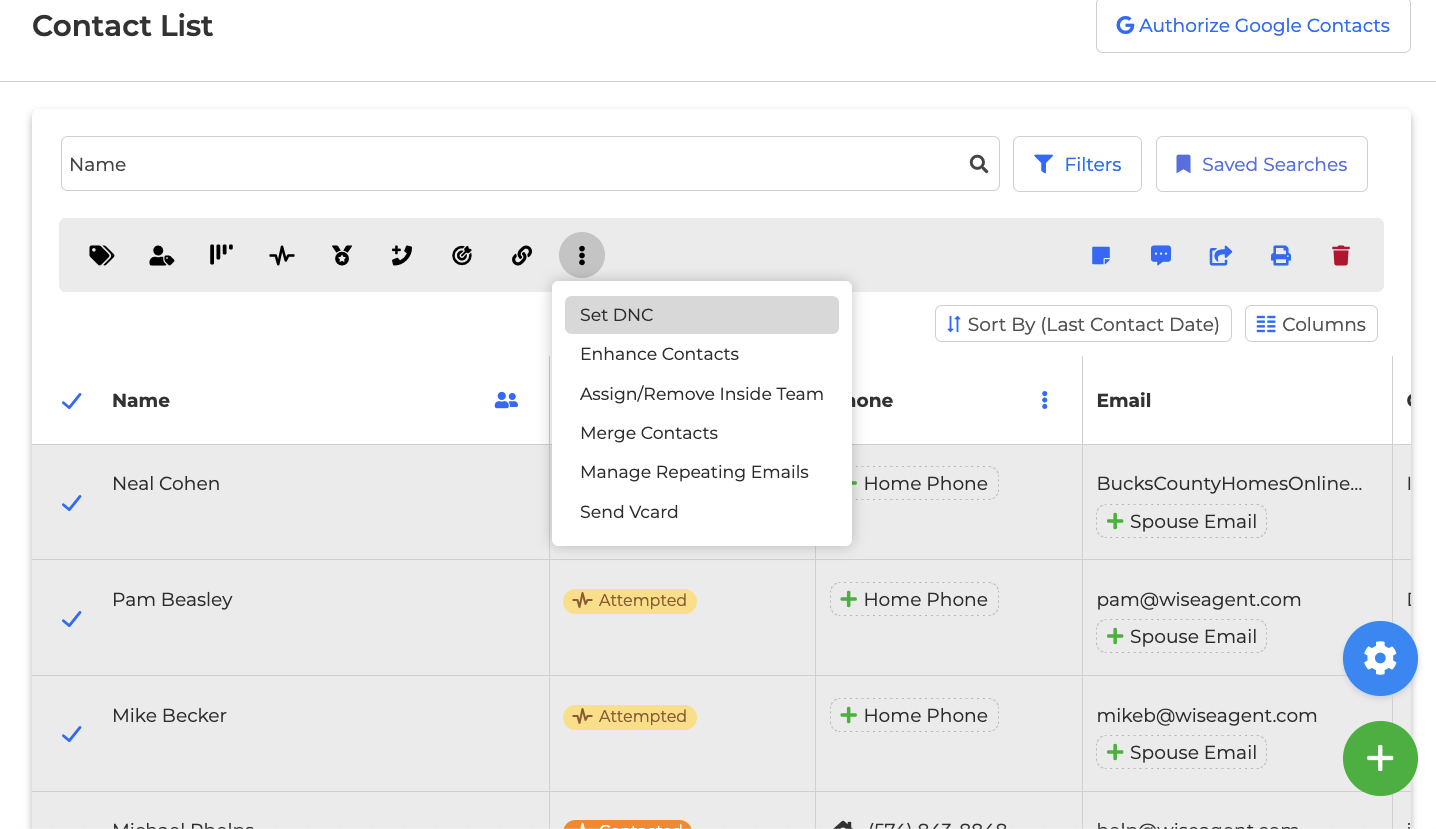Click the blue share export icon
The height and width of the screenshot is (829, 1436).
point(1221,256)
